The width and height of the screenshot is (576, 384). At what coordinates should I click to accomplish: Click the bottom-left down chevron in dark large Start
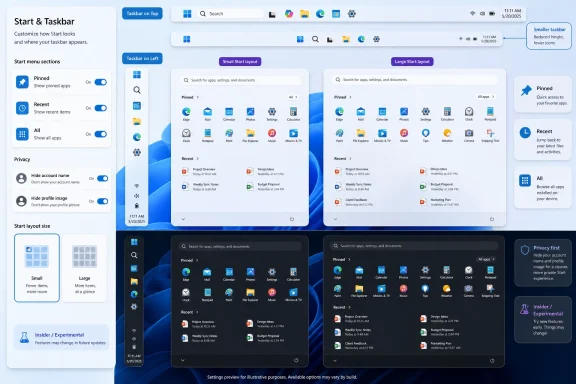[335, 360]
